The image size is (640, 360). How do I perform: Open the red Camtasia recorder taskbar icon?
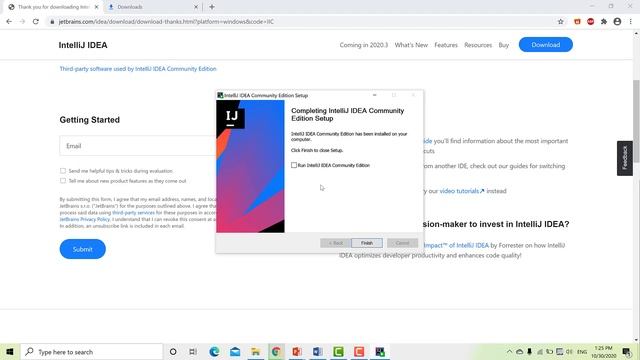coord(359,351)
